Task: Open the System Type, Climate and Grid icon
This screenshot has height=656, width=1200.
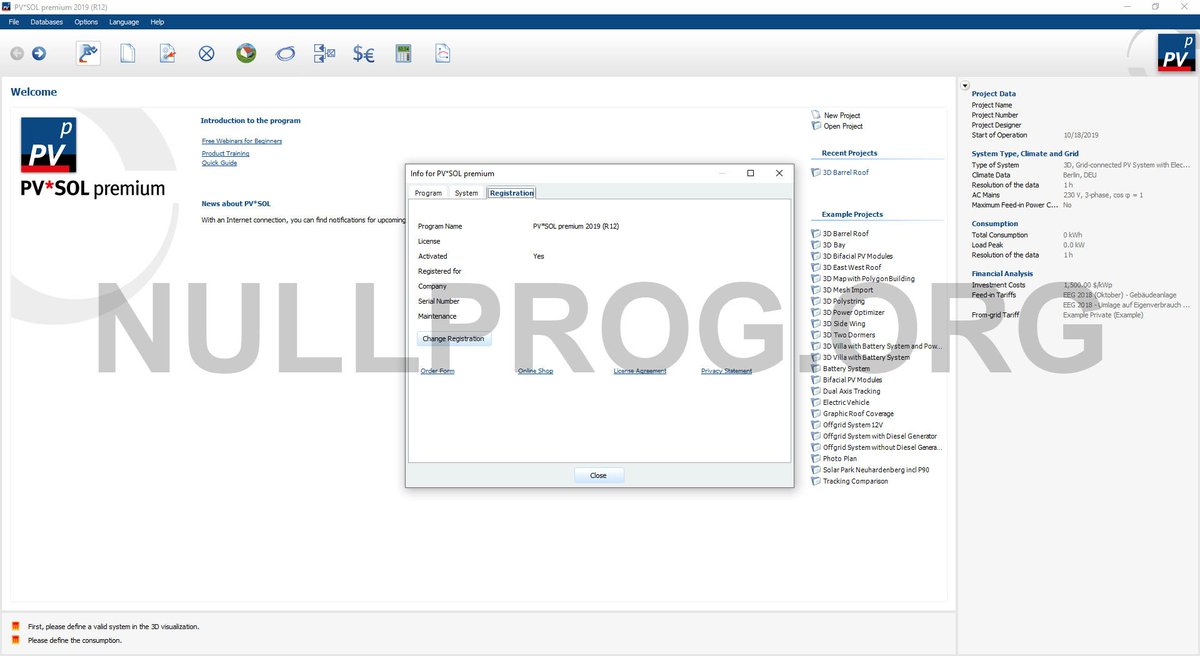Action: (x=167, y=54)
